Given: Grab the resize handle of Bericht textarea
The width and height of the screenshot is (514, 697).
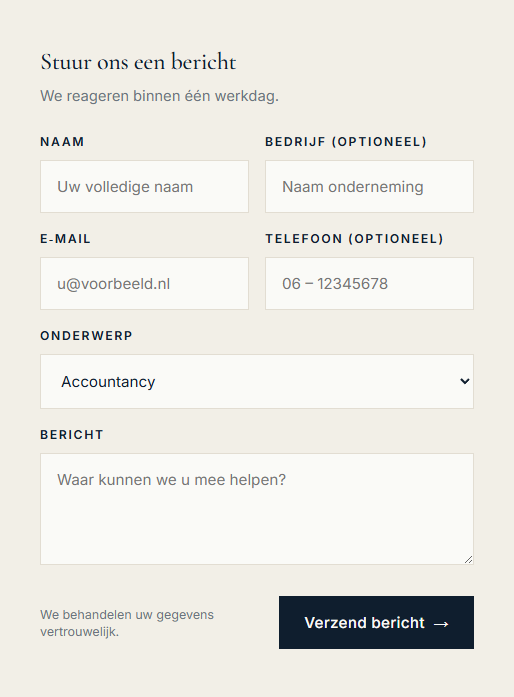Looking at the screenshot, I should pyautogui.click(x=469, y=560).
